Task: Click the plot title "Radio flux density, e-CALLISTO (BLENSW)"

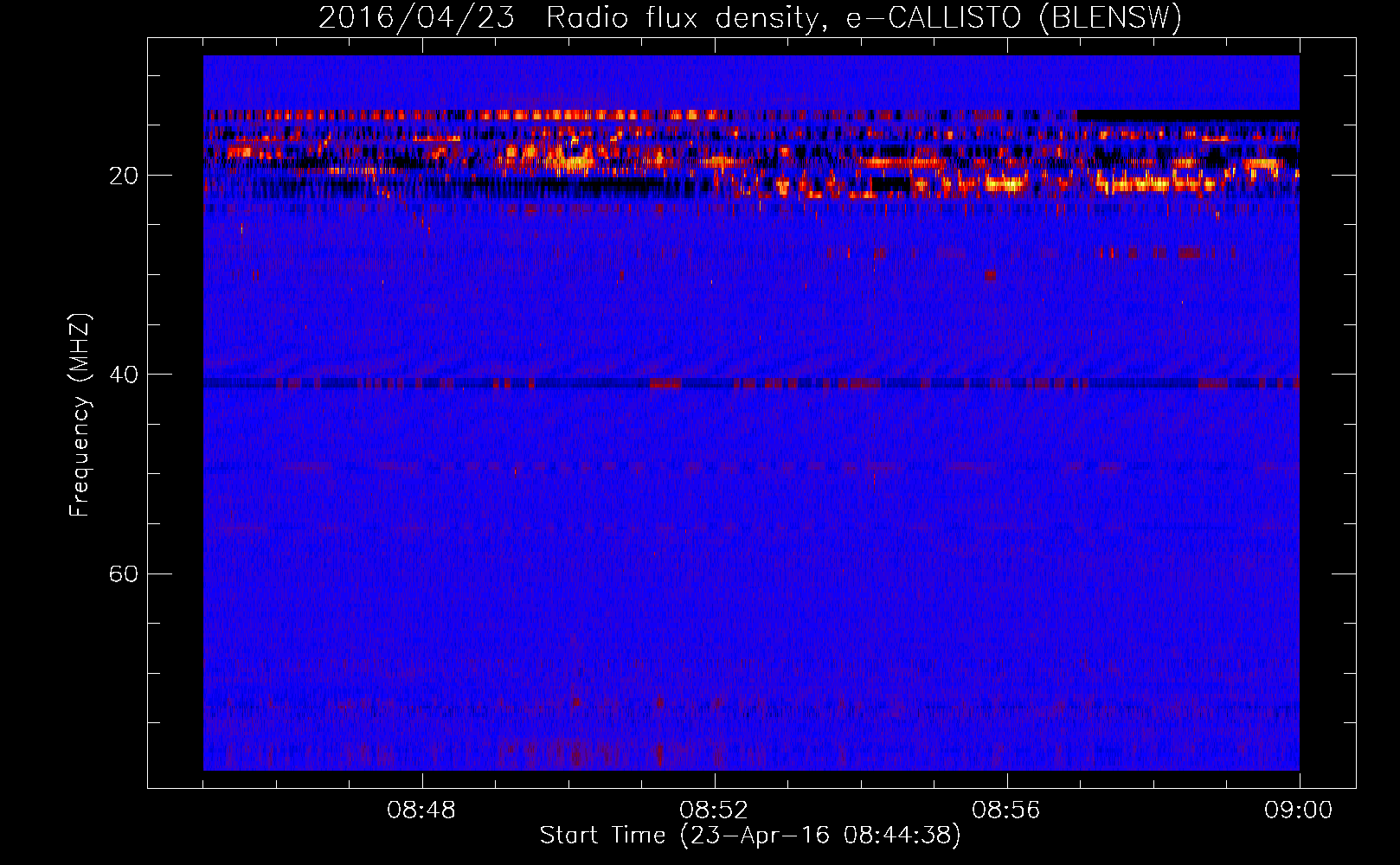Action: tap(864, 17)
